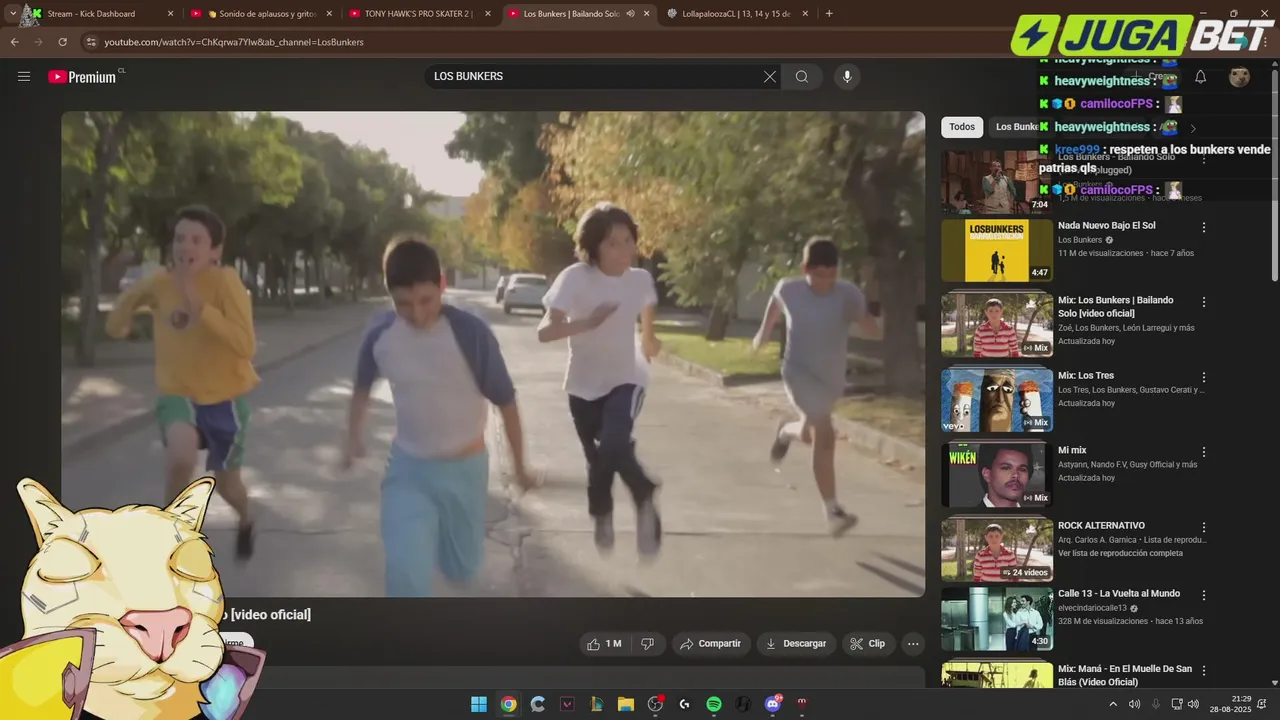Switch to LollapaloozaCL tab

737,14
